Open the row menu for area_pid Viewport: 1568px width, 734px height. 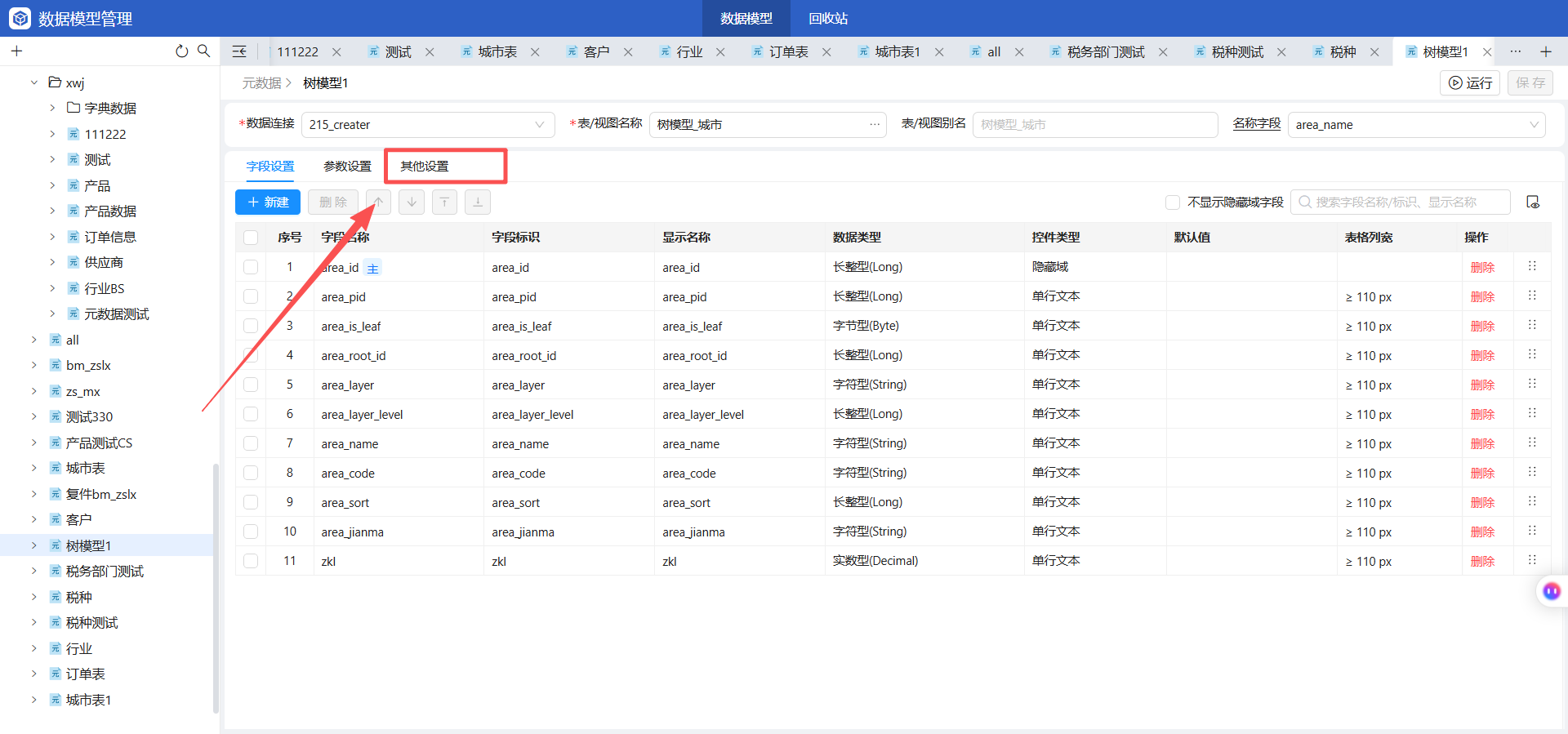pos(1532,296)
